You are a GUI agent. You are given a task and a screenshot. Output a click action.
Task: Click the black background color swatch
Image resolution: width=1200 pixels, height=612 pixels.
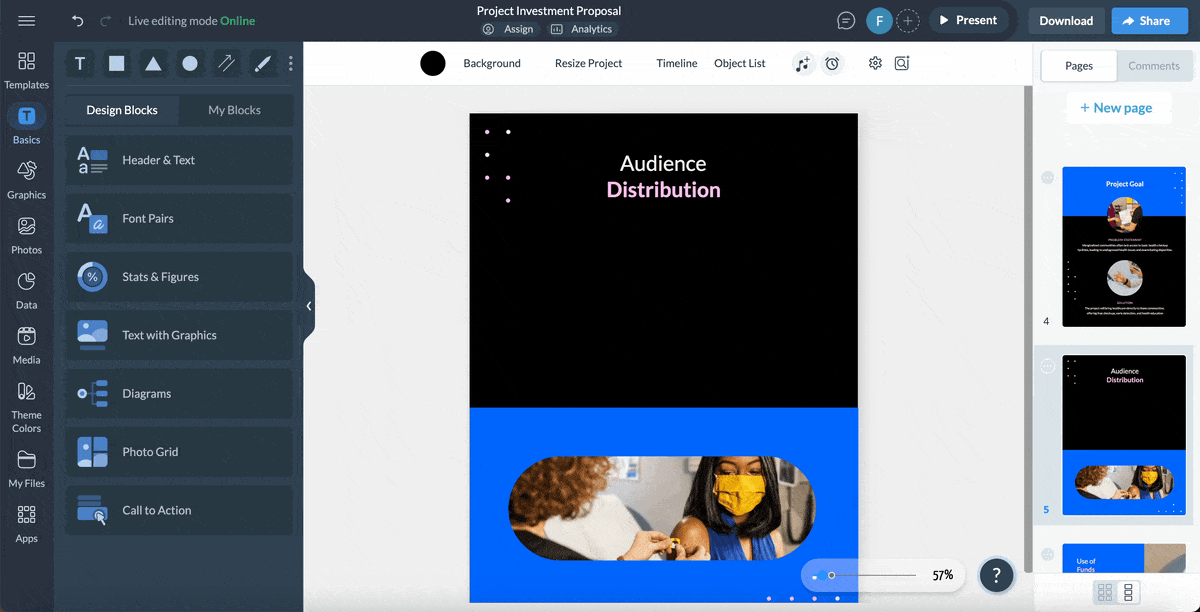433,64
